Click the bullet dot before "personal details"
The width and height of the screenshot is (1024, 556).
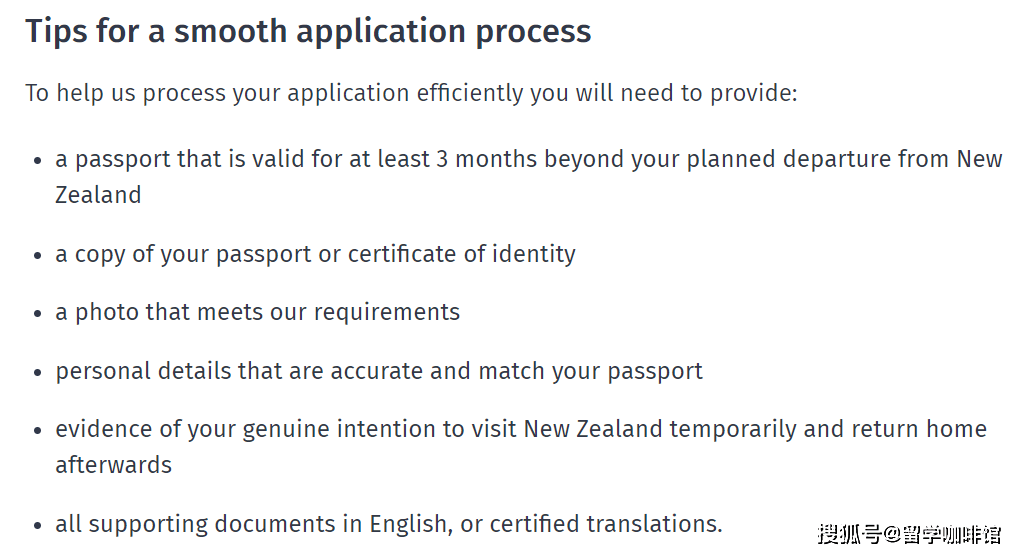click(x=37, y=372)
